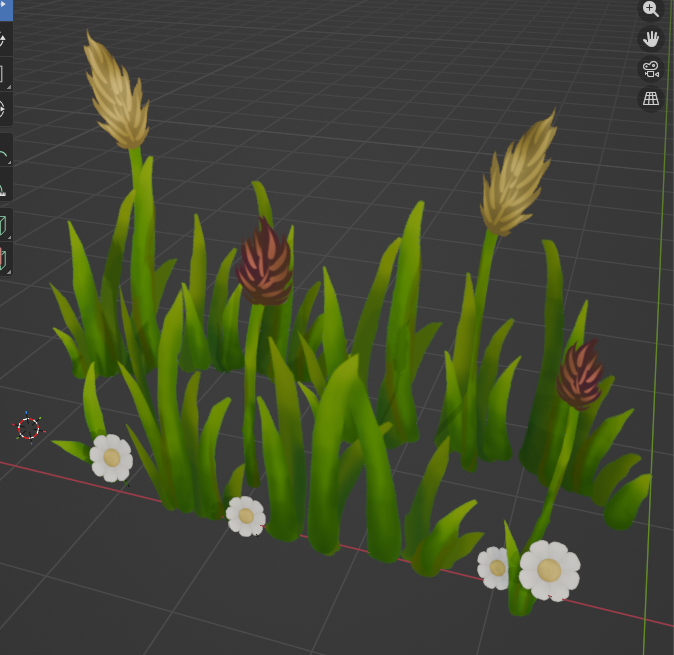This screenshot has height=655, width=674.
Task: Select the Extrude Region tool
Action: pos(5,259)
